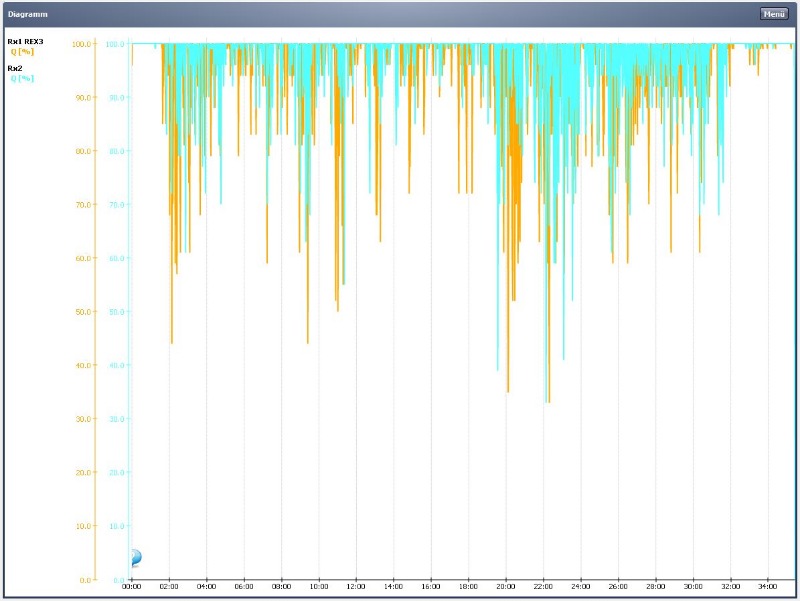Click the orange 10.0 axis value

(83, 526)
